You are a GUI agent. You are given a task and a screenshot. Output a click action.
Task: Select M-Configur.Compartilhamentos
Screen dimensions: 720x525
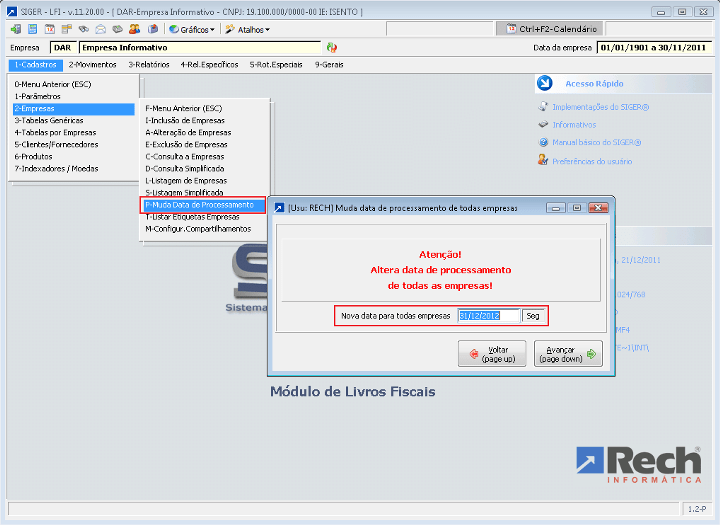pyautogui.click(x=204, y=229)
